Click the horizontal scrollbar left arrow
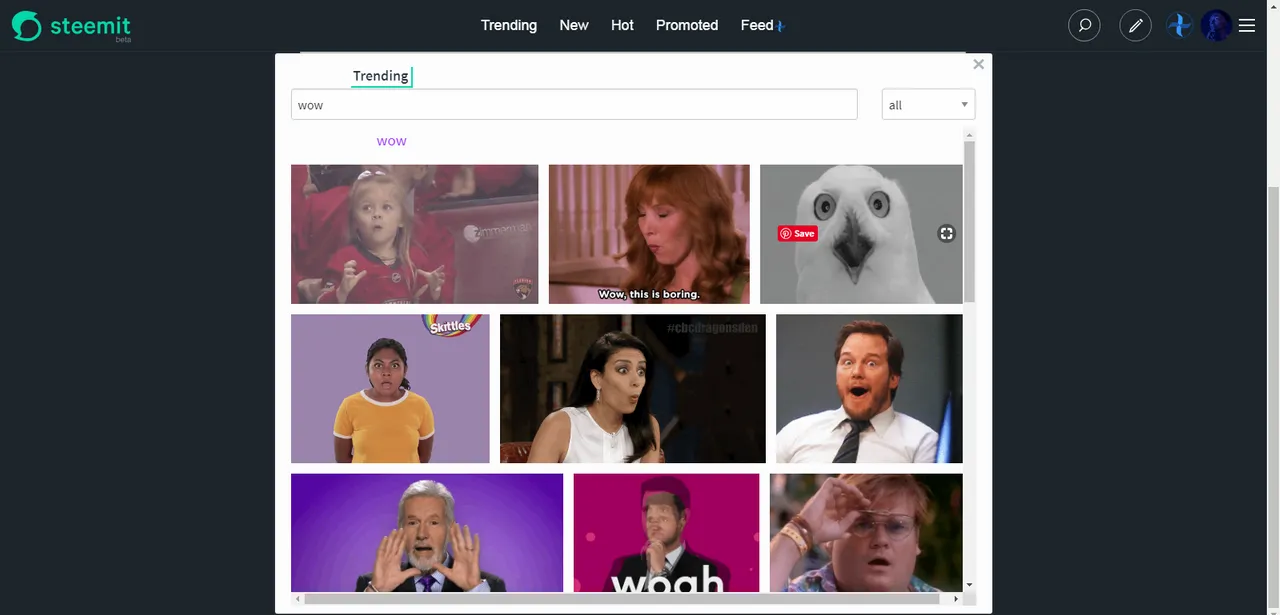Viewport: 1280px width, 615px height. [x=297, y=599]
